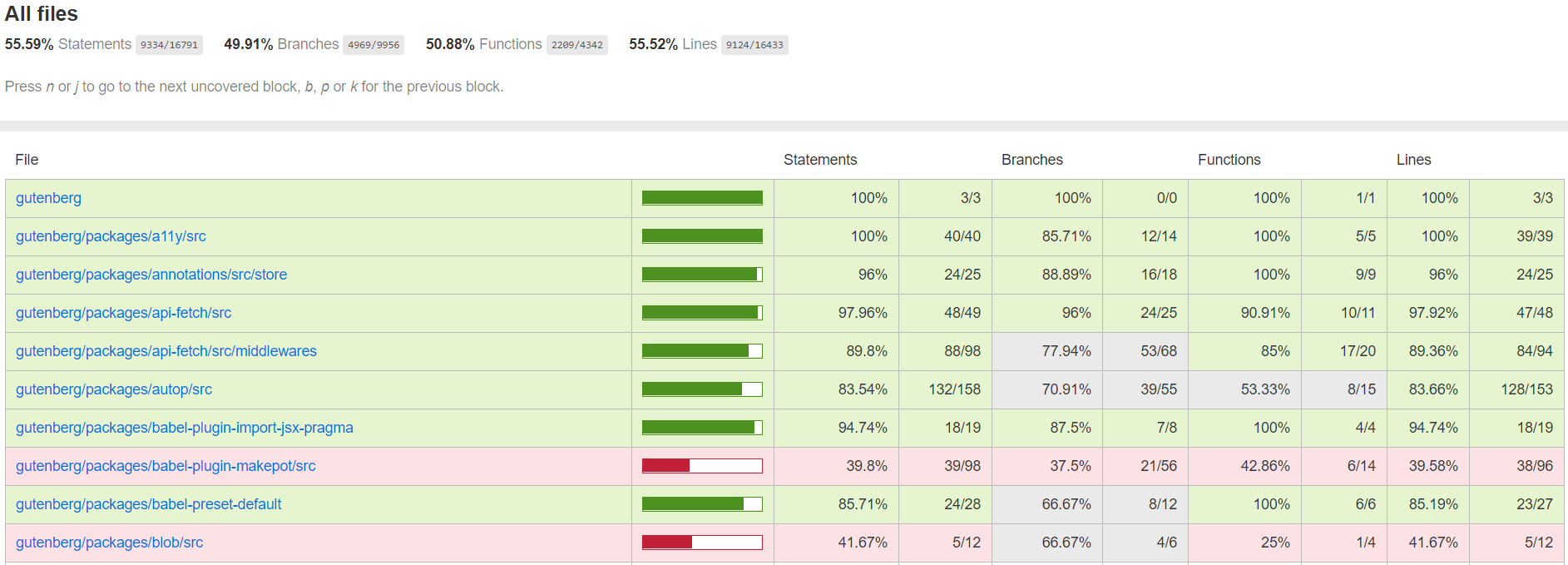Click the 97.96% statements cell

(x=836, y=313)
